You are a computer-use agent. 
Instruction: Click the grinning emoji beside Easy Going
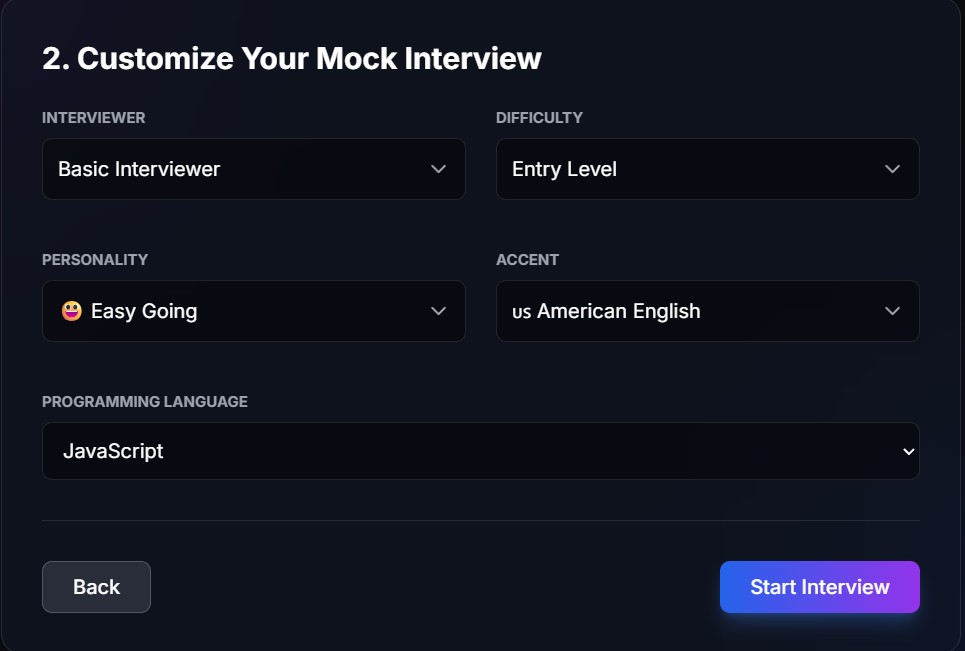73,311
